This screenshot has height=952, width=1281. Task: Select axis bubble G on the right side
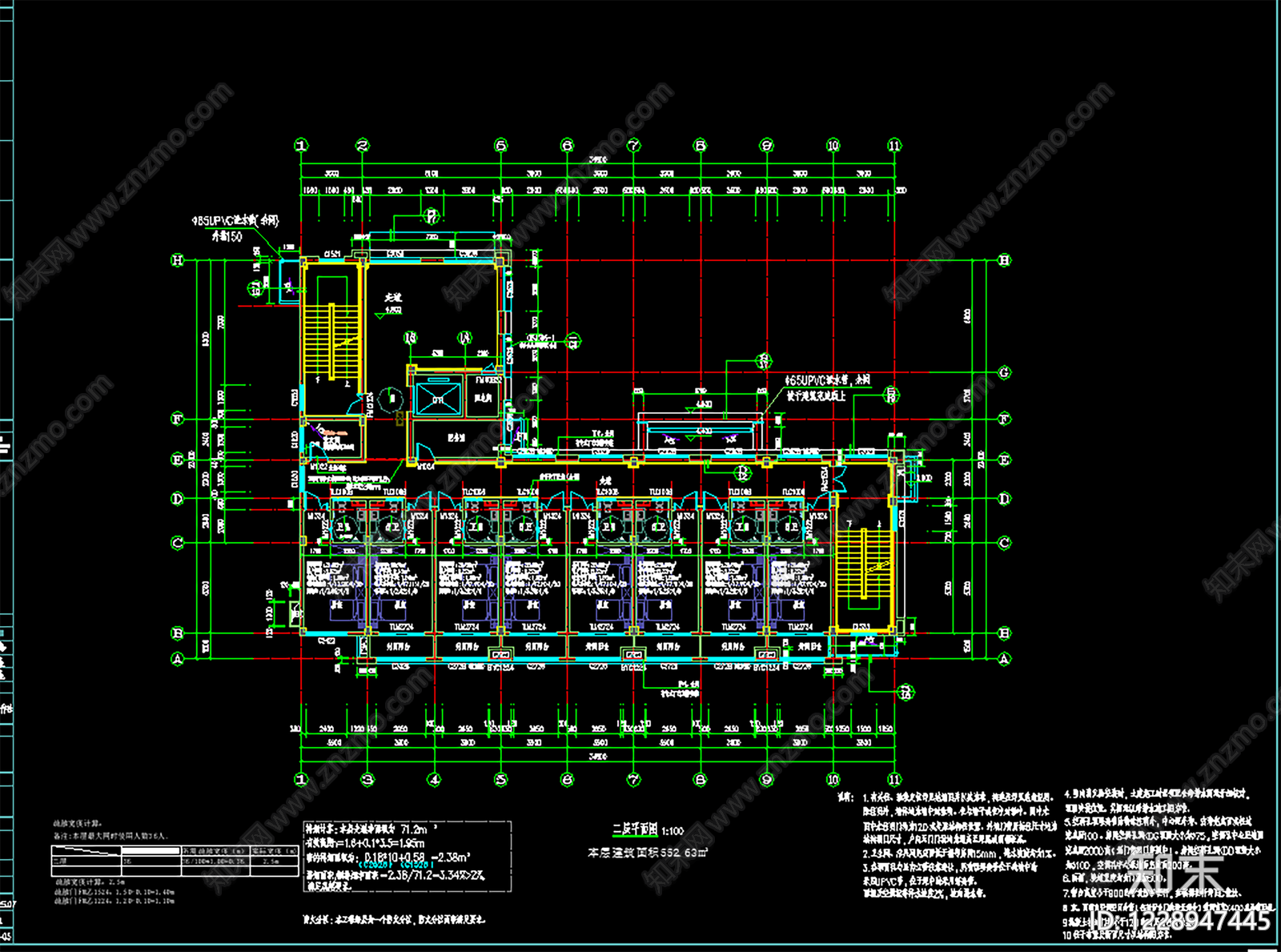1005,373
